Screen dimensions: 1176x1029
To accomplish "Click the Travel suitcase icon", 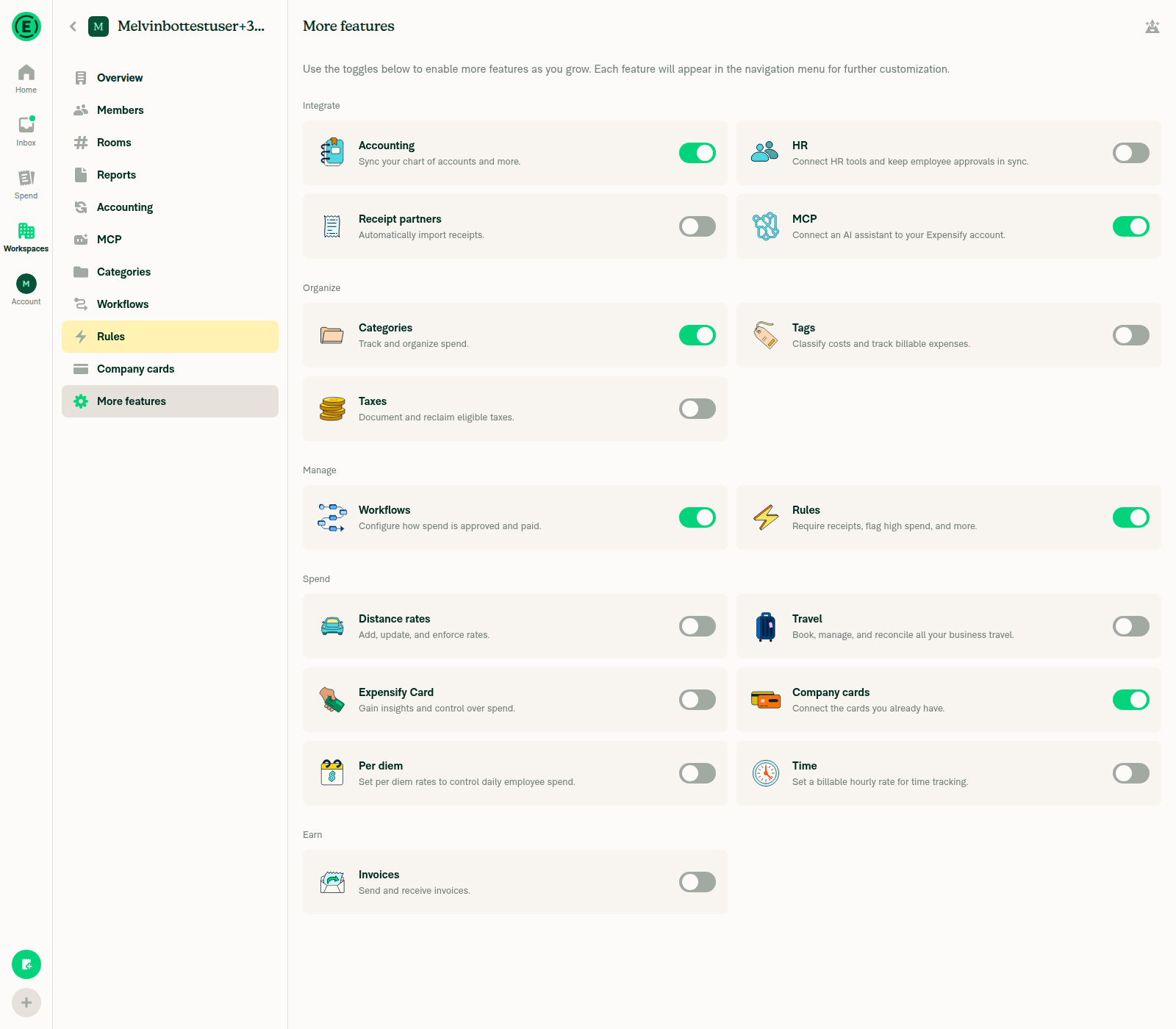I will click(765, 626).
